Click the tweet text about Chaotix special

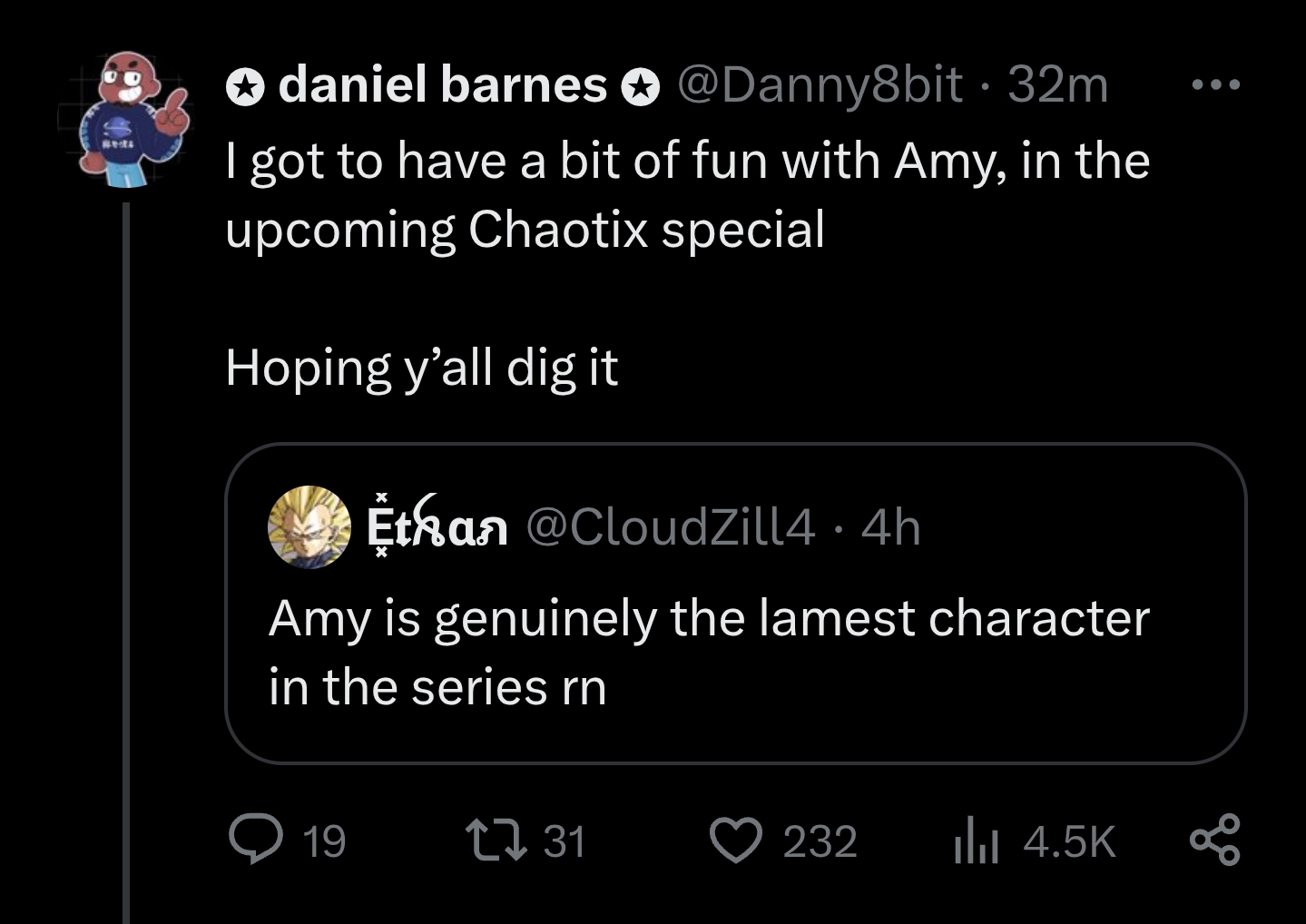(x=687, y=194)
